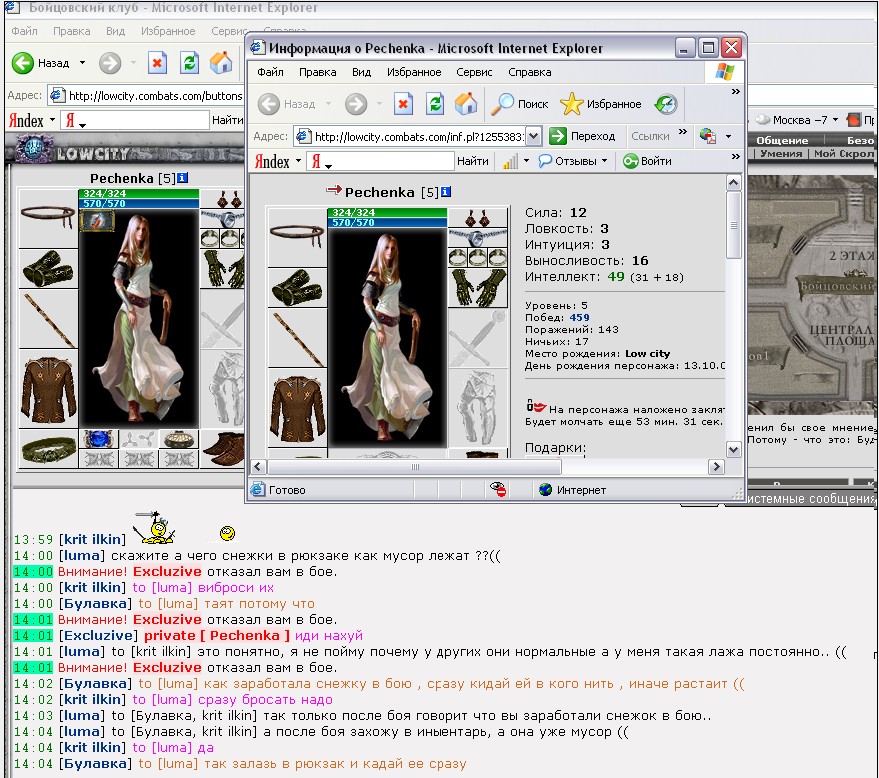Open Правка menu in info window
The width and height of the screenshot is (879, 778).
(x=317, y=72)
